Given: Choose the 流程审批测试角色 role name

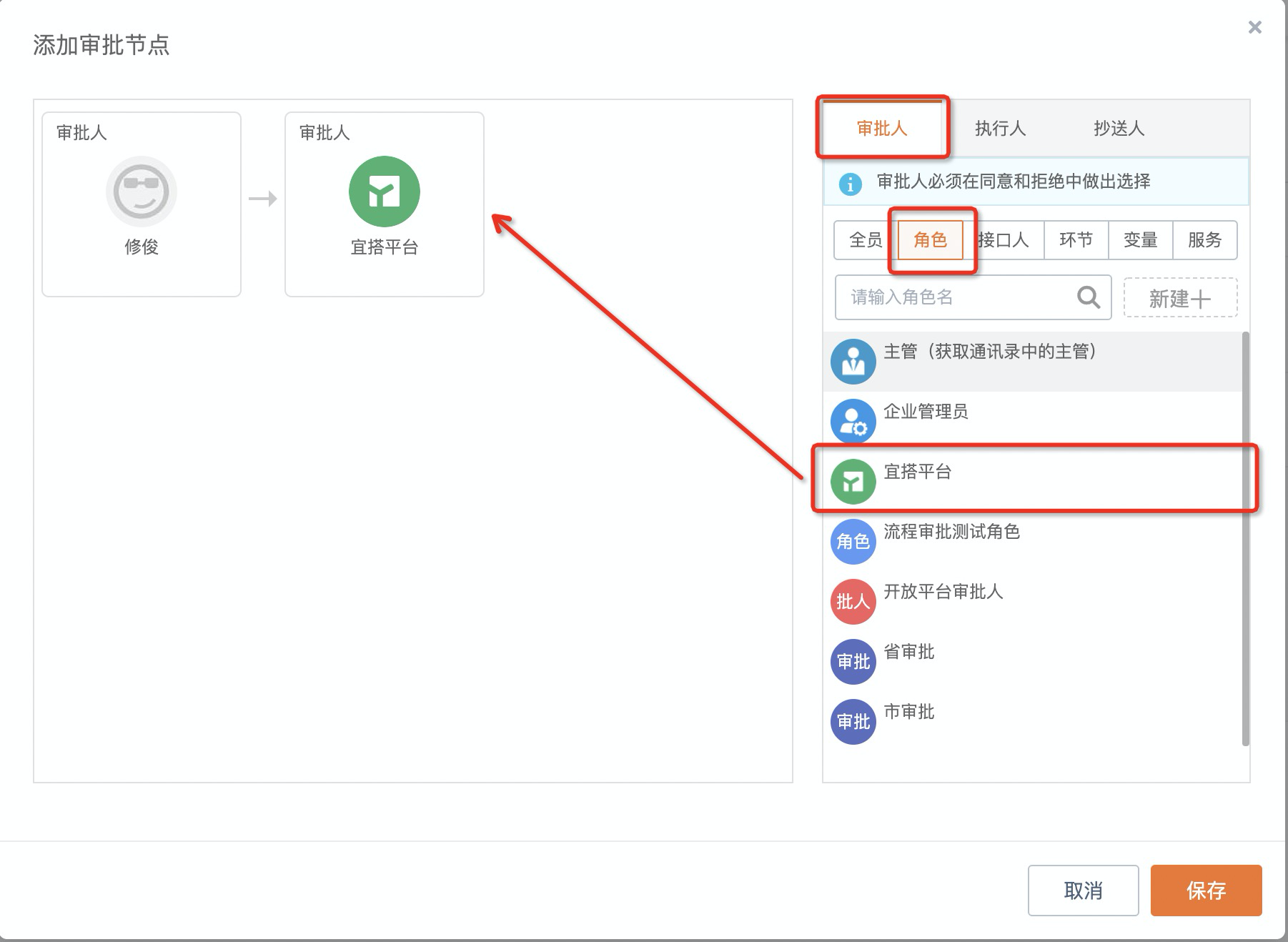Looking at the screenshot, I should [951, 532].
